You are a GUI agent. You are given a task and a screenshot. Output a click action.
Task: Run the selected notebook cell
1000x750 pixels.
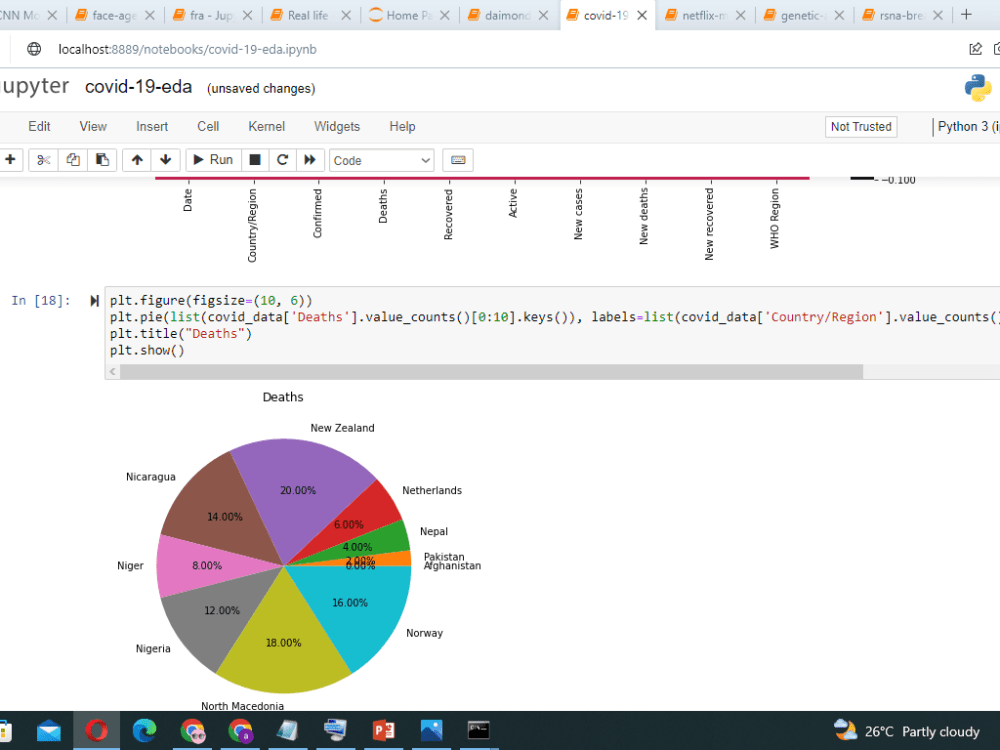point(213,160)
